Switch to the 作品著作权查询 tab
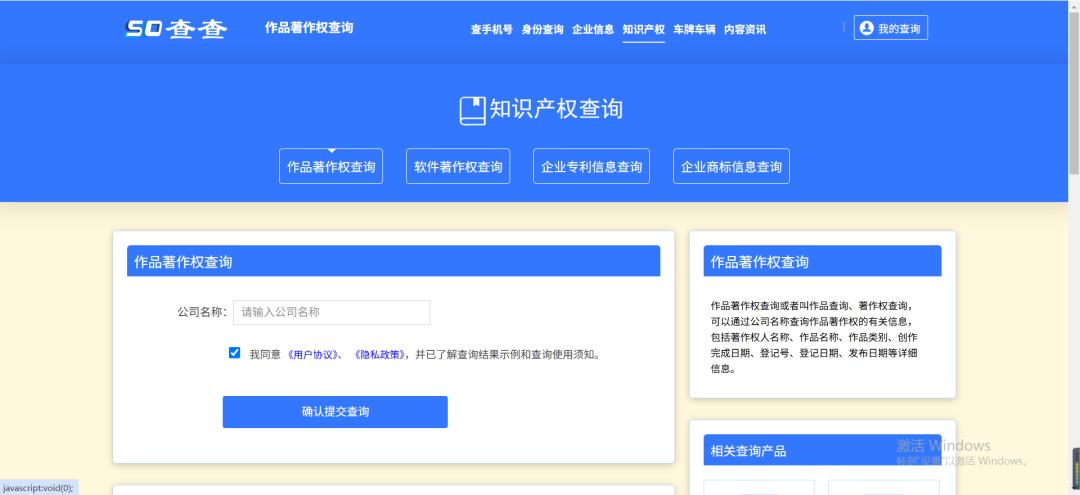This screenshot has height=495, width=1080. 331,167
